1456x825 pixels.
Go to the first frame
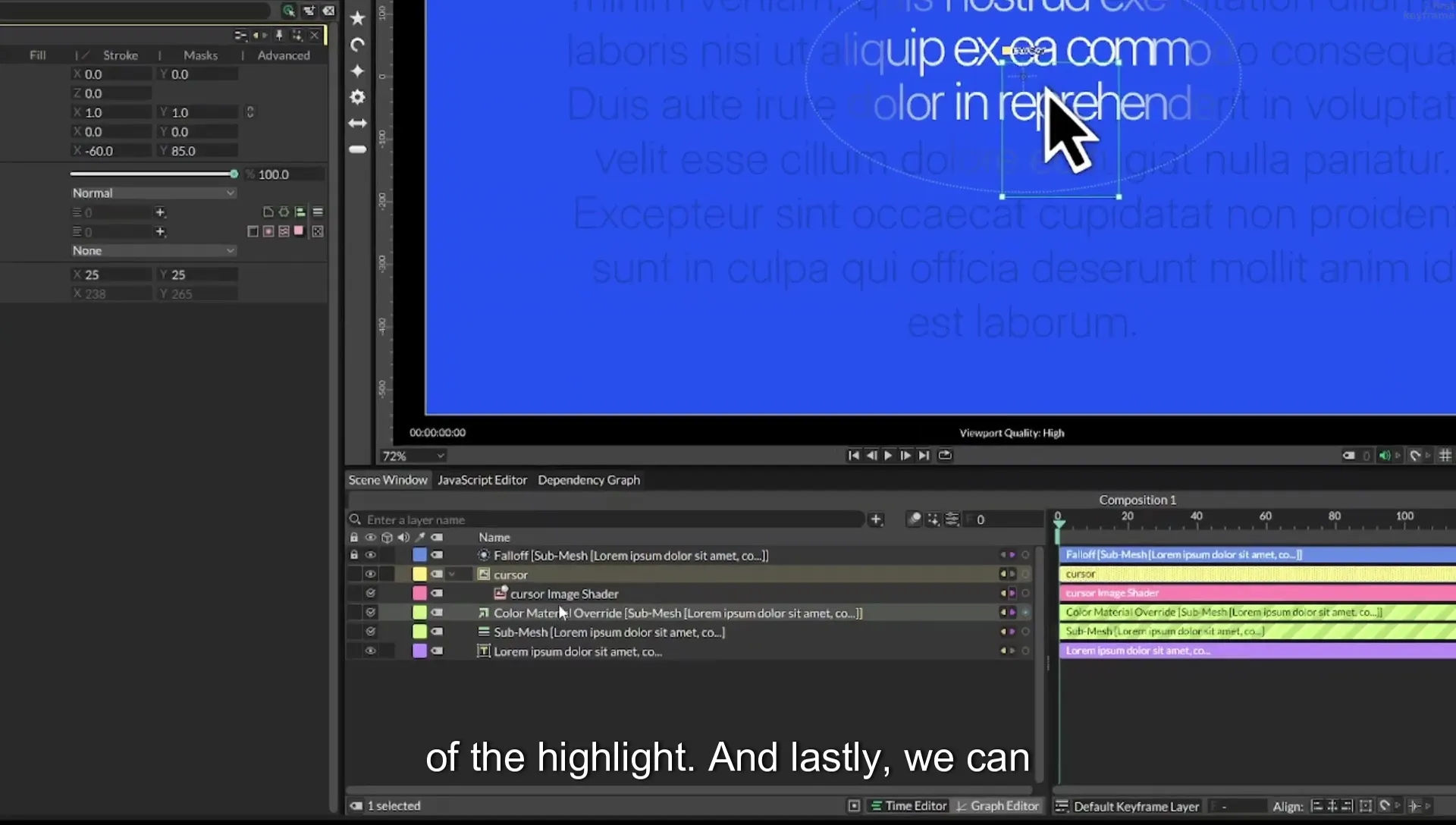tap(853, 456)
